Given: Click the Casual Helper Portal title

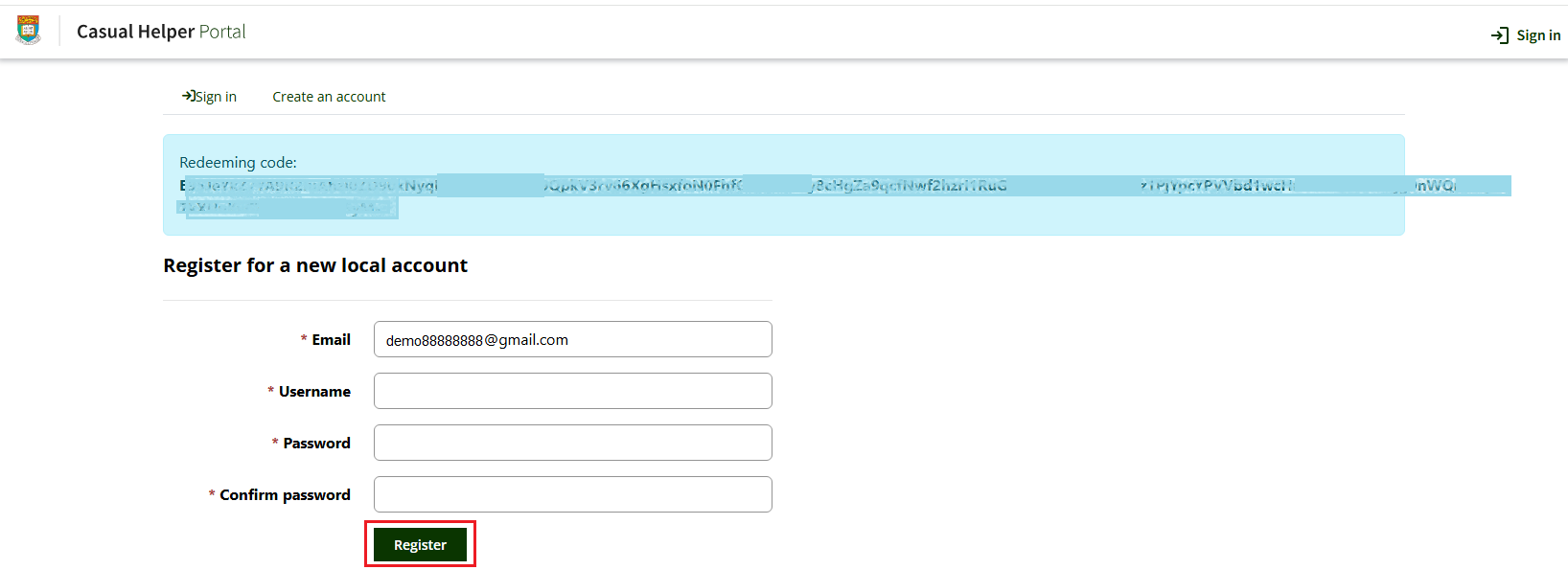Looking at the screenshot, I should click(x=161, y=32).
